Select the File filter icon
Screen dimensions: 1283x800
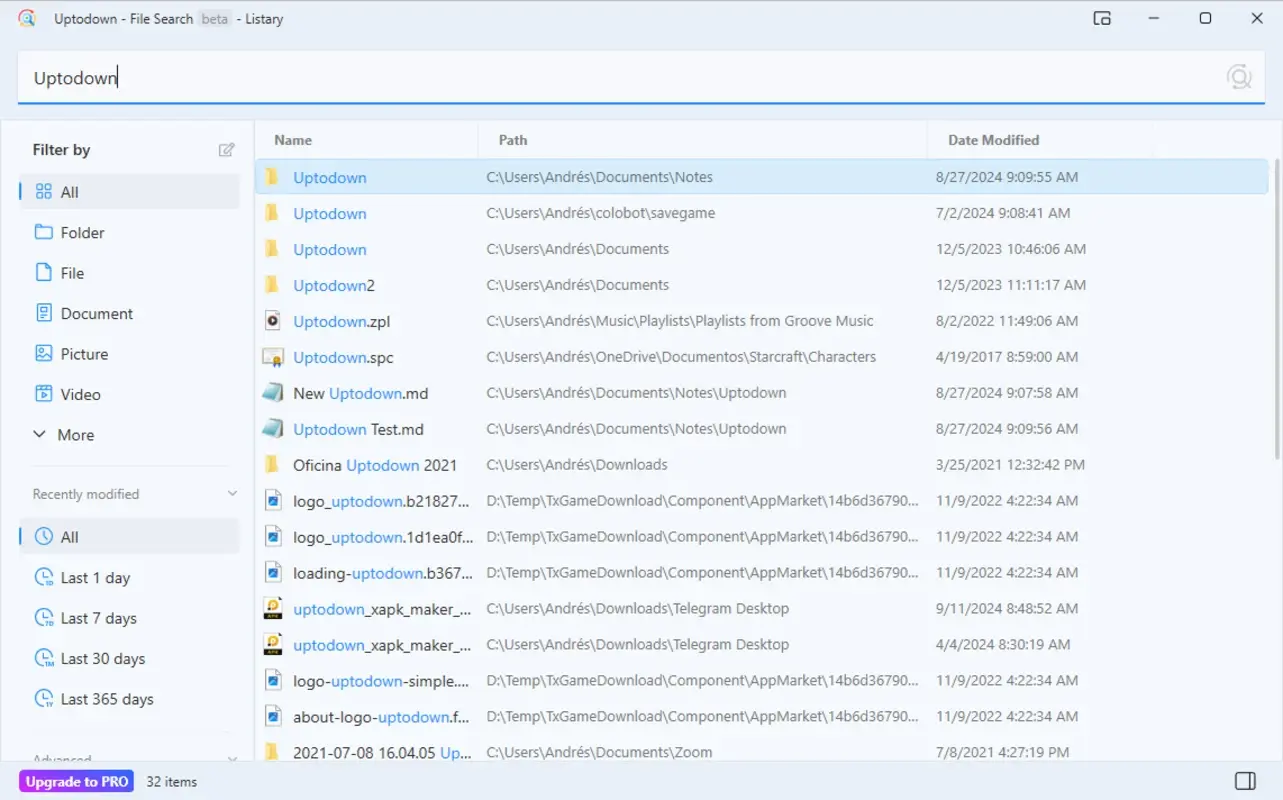(x=43, y=272)
